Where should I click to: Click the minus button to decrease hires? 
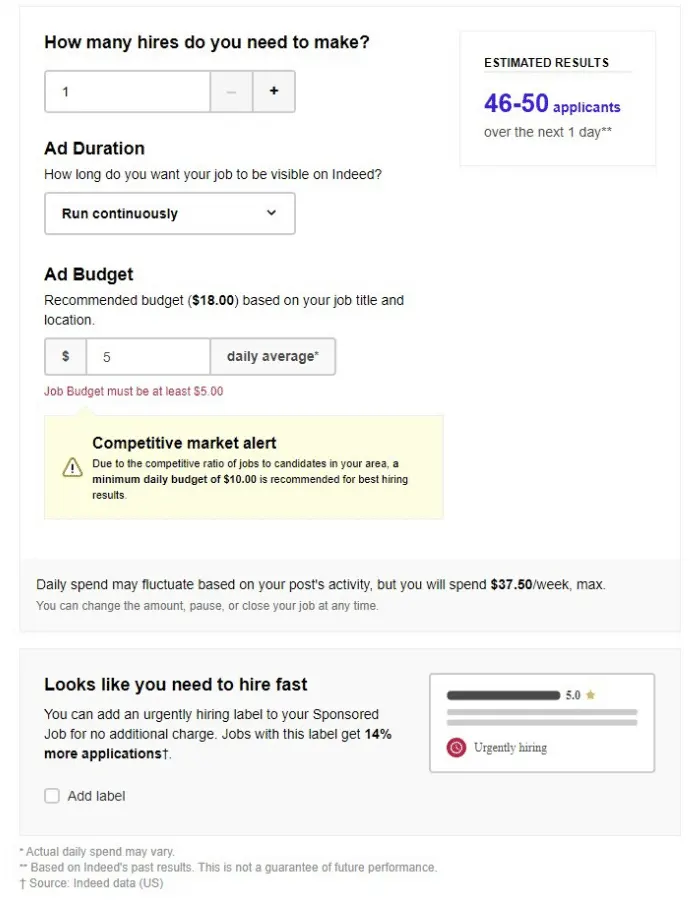click(x=231, y=91)
